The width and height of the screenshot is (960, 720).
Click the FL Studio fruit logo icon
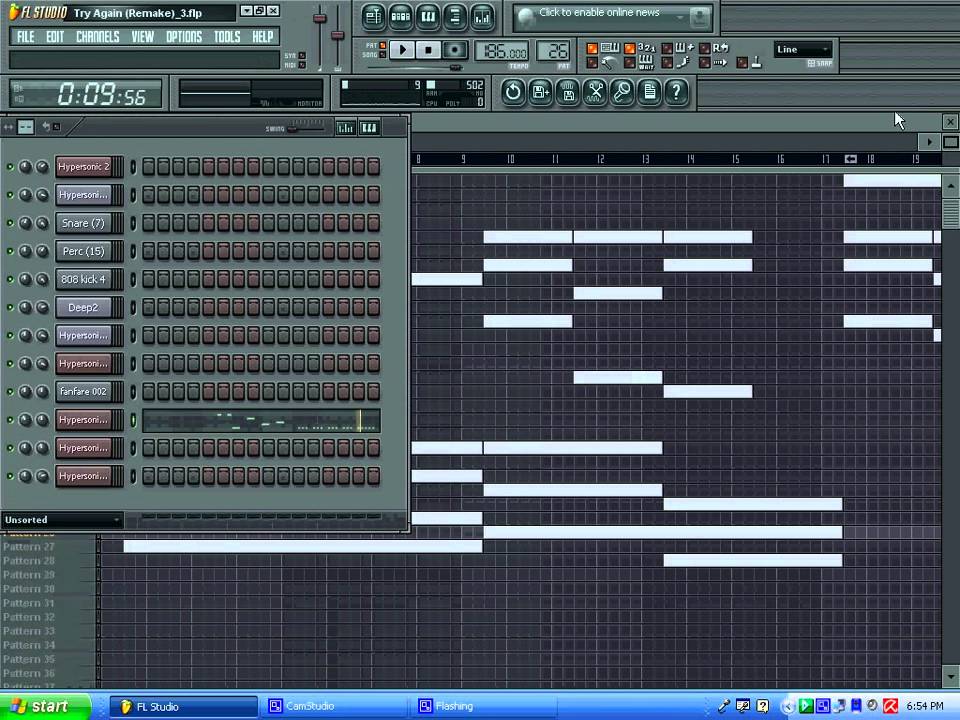[14, 12]
